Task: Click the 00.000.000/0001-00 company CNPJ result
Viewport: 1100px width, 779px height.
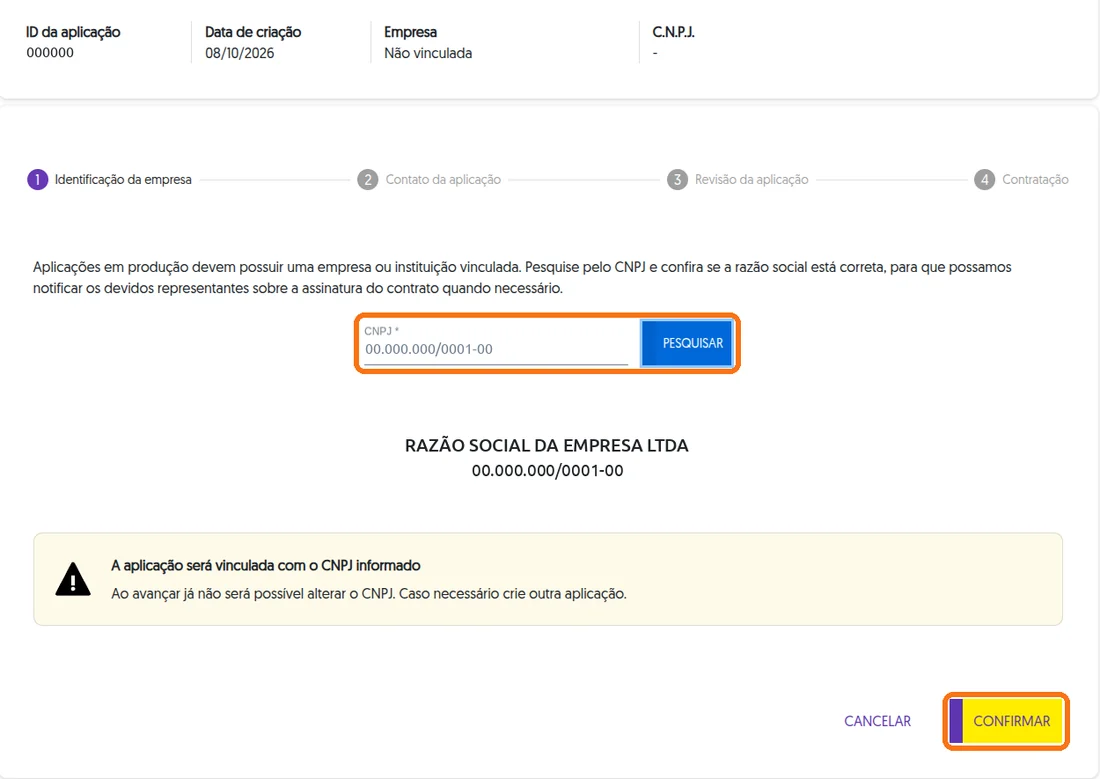Action: (547, 471)
